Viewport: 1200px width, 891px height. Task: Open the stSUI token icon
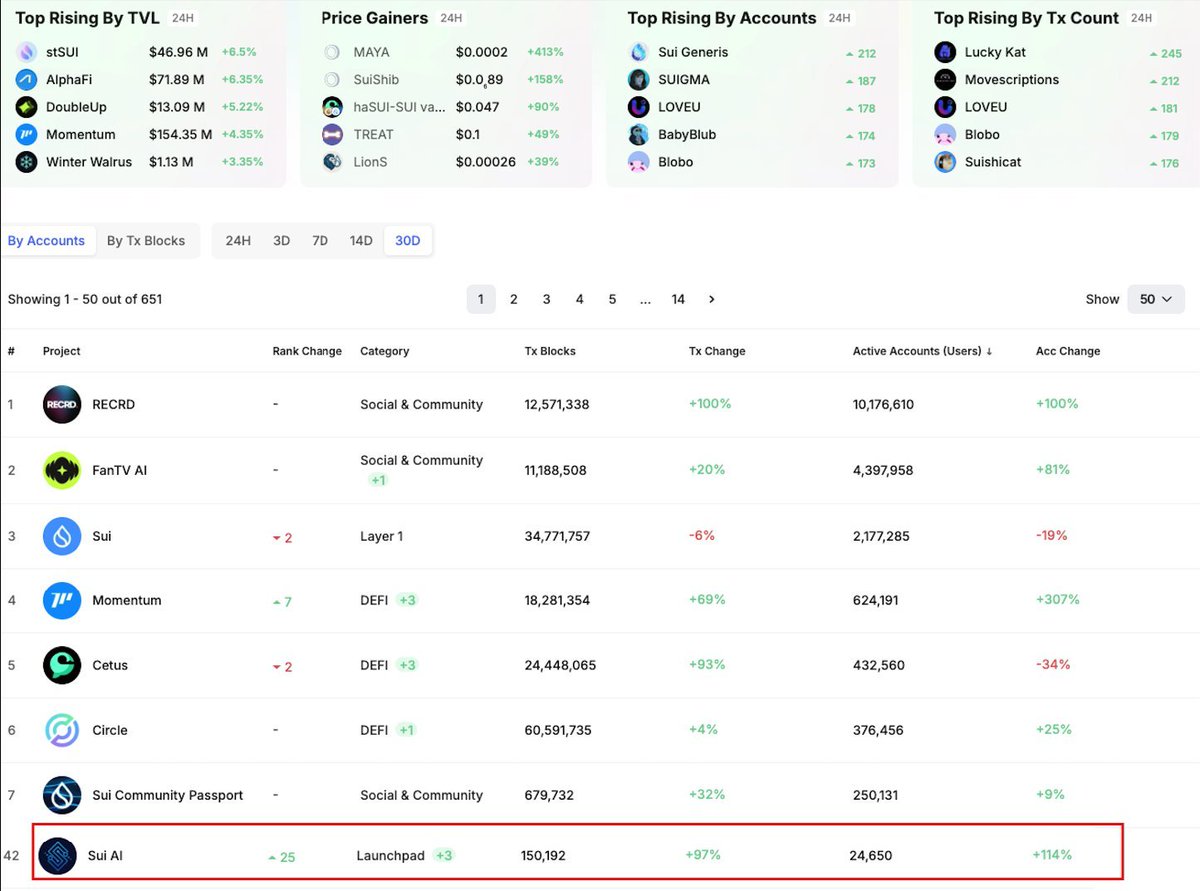[27, 52]
